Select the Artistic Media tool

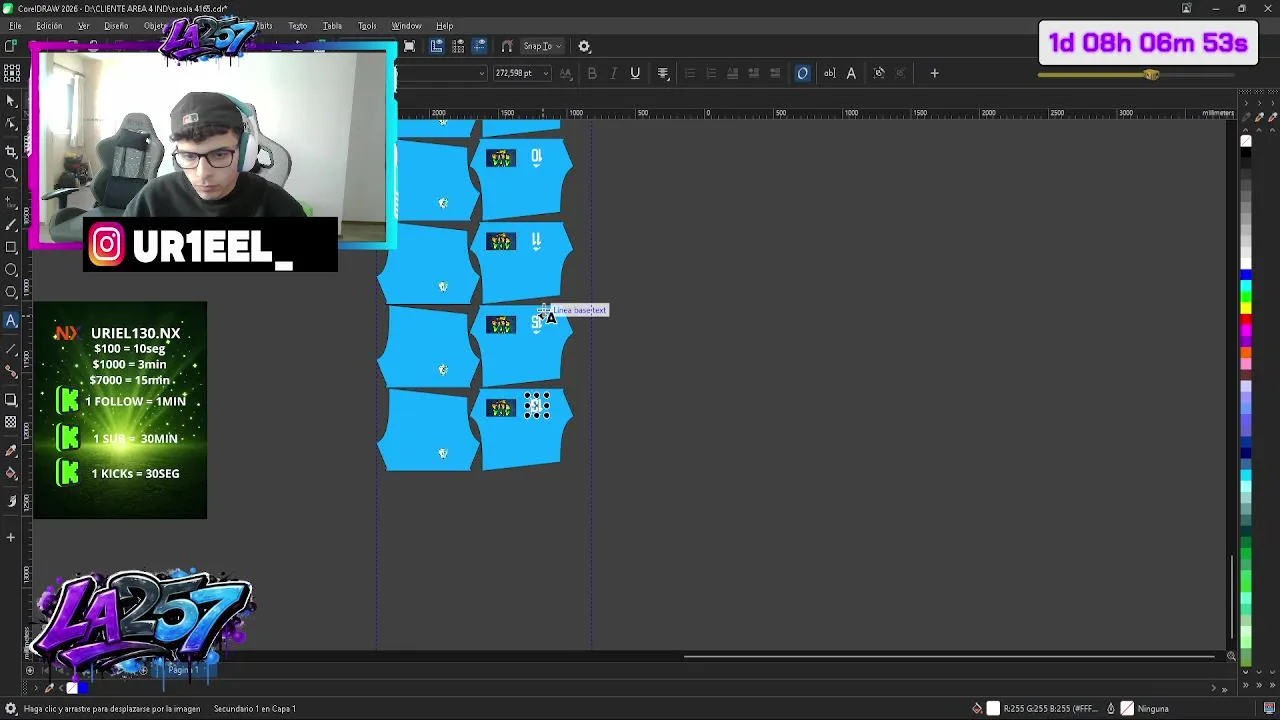11,223
